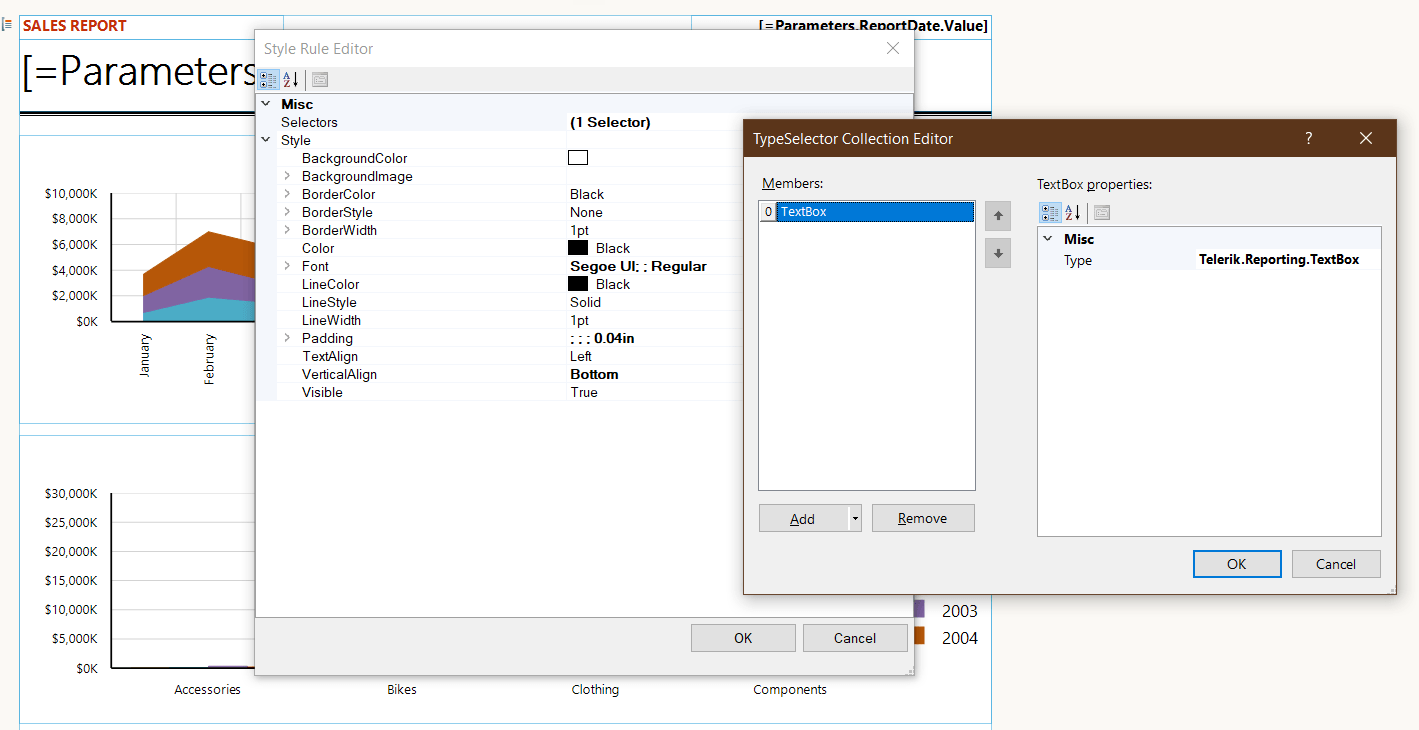Viewport: 1419px width, 730px height.
Task: Close the TypeSelector Collection Editor dialog
Action: tap(1366, 139)
